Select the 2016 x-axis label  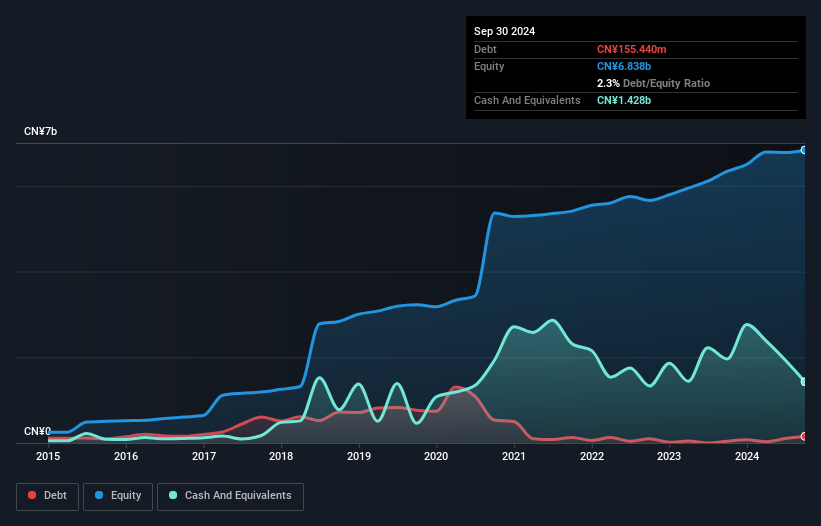click(x=126, y=456)
